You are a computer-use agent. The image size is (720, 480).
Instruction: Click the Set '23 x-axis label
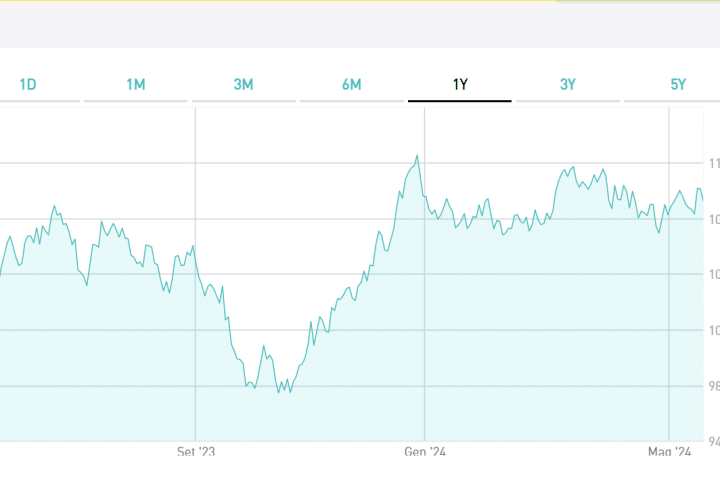[196, 453]
